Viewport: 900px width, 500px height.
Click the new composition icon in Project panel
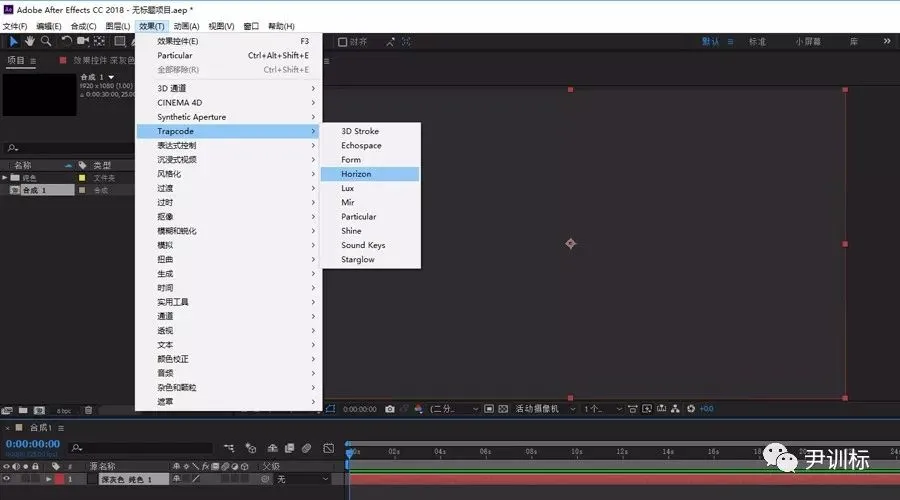pyautogui.click(x=39, y=410)
